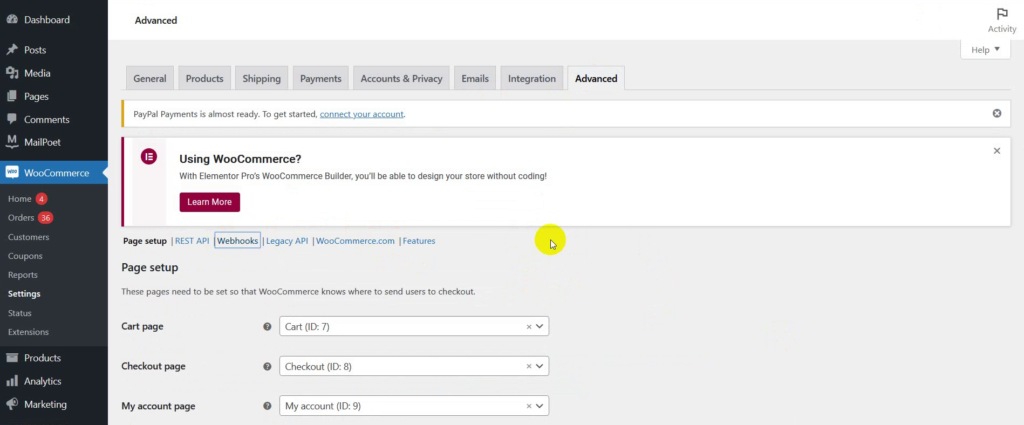1024x425 pixels.
Task: Click the Page setup heading text
Action: pos(150,268)
